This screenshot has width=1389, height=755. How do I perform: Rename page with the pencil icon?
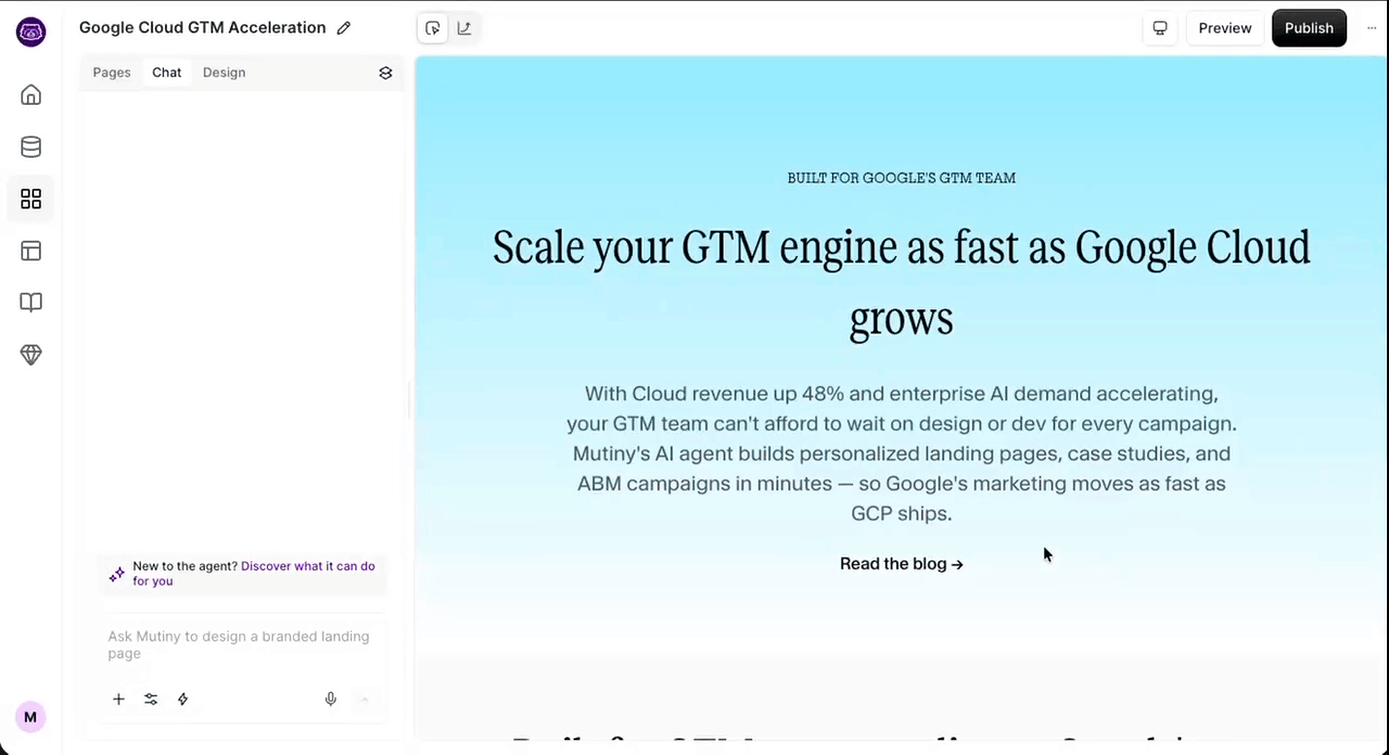344,28
